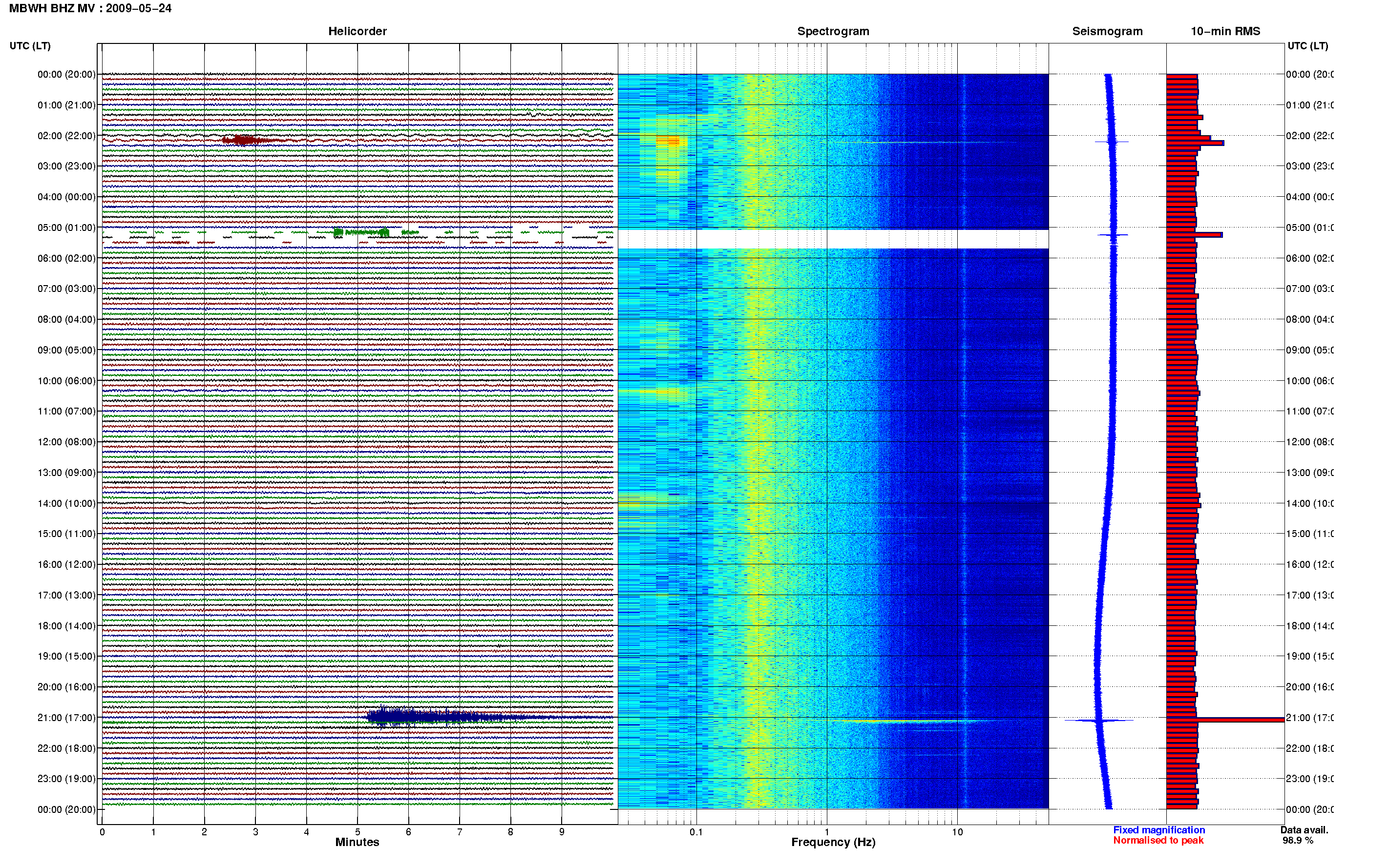Click the '0.1' frequency tick label

tap(696, 832)
